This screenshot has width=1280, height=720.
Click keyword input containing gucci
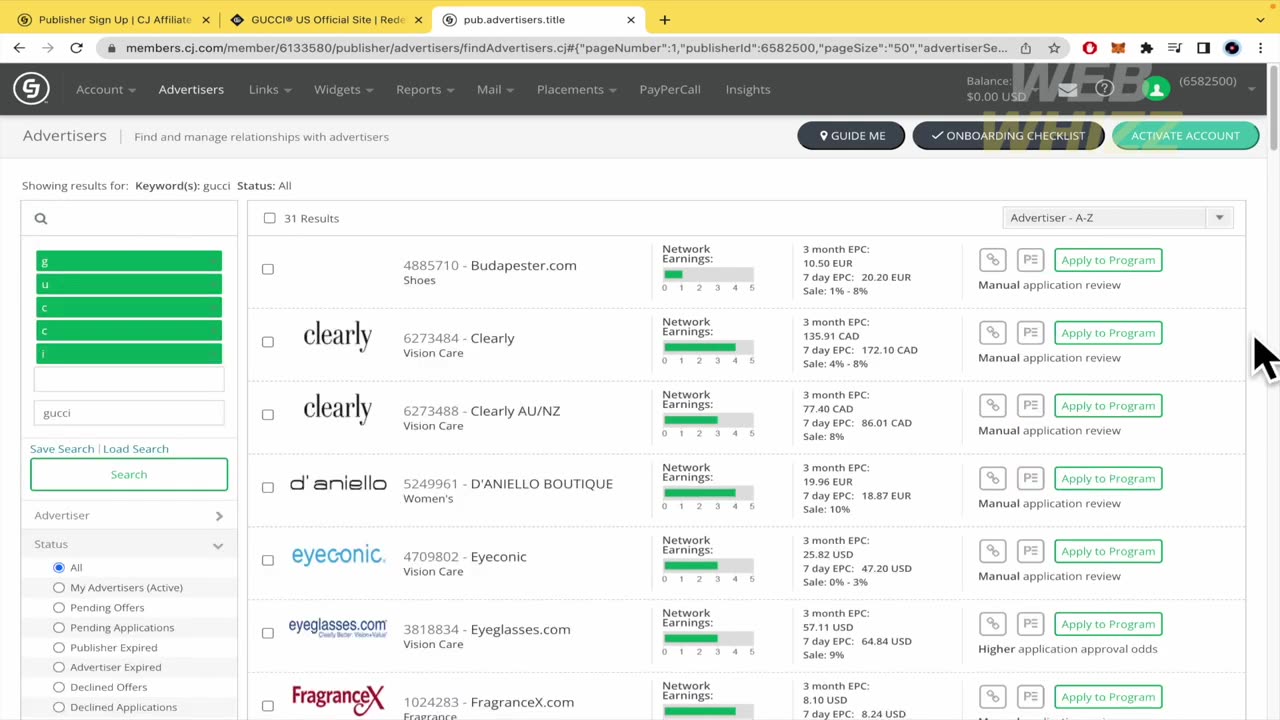[x=129, y=413]
